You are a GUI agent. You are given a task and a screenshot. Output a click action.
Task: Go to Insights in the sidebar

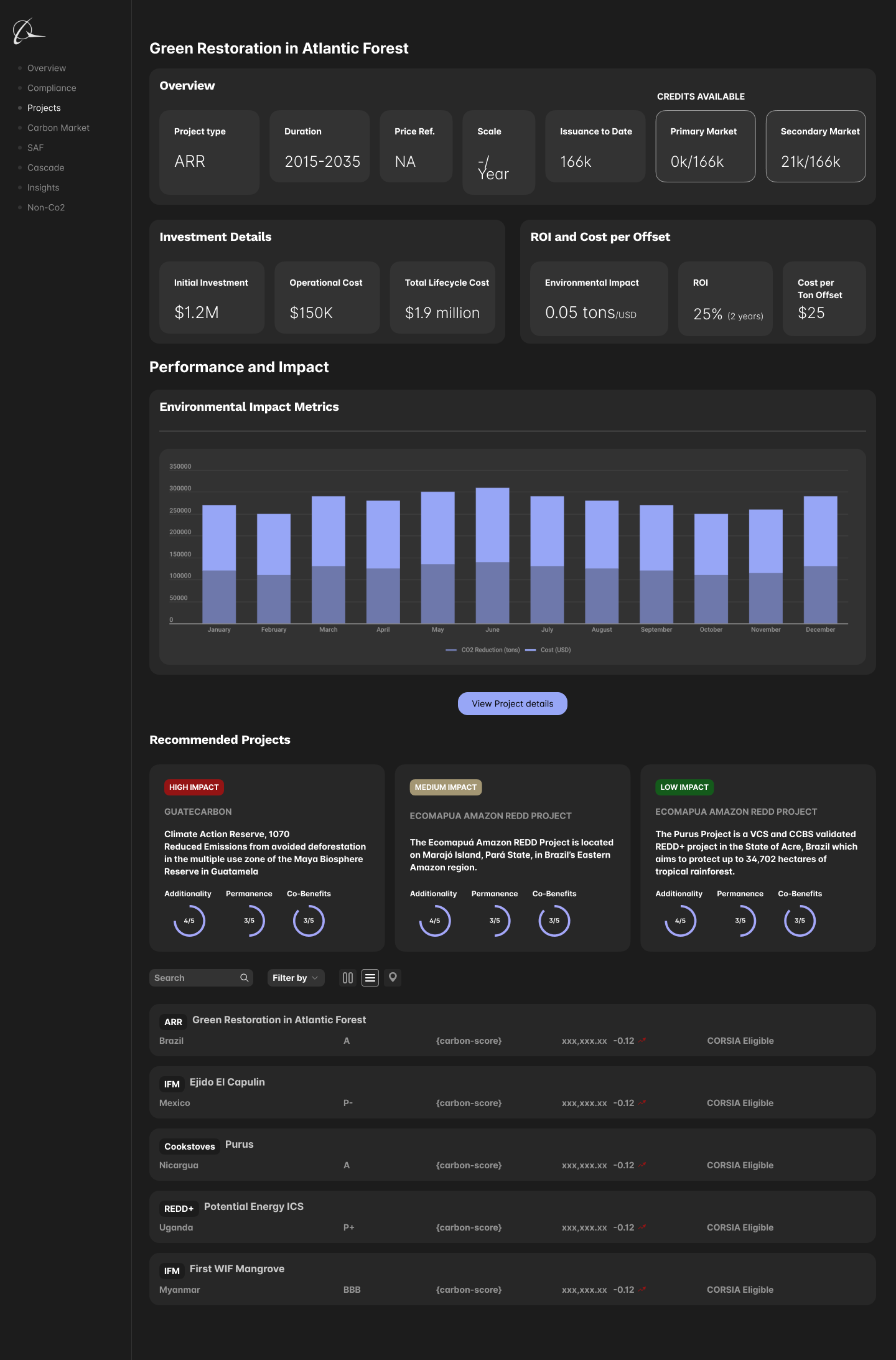click(x=44, y=187)
